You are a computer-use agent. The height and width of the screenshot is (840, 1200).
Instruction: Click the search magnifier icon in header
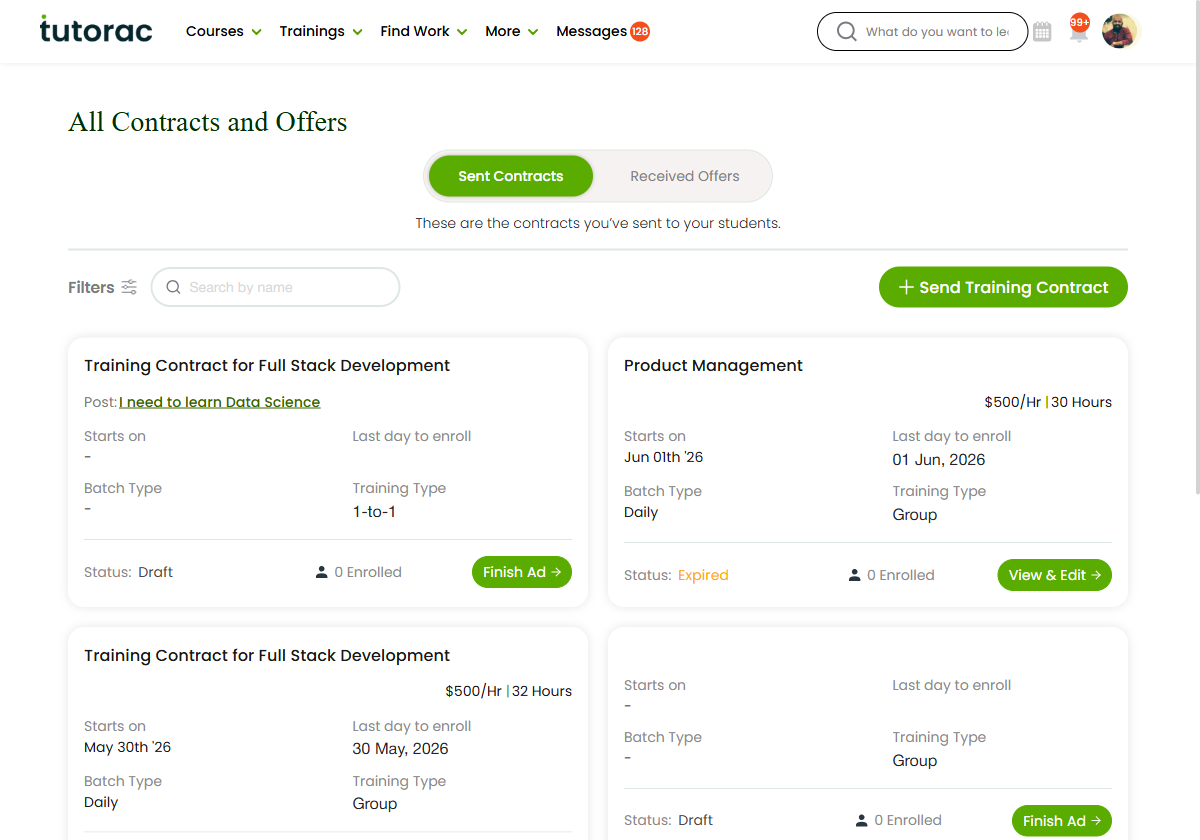pyautogui.click(x=846, y=32)
